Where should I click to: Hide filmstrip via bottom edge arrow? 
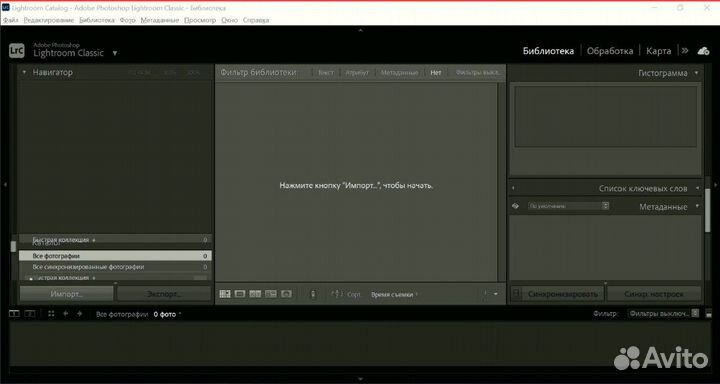[360, 379]
